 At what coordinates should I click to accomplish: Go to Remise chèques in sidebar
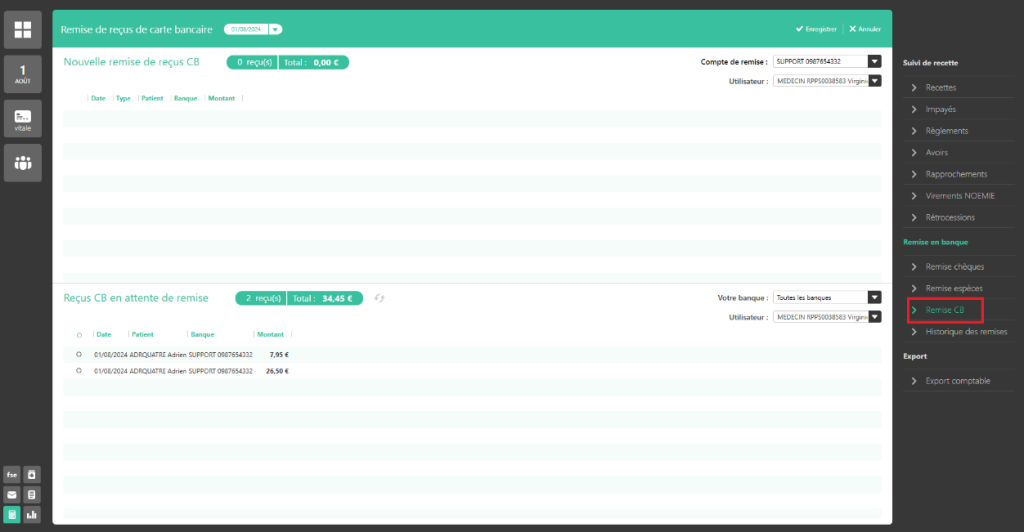[x=954, y=266]
